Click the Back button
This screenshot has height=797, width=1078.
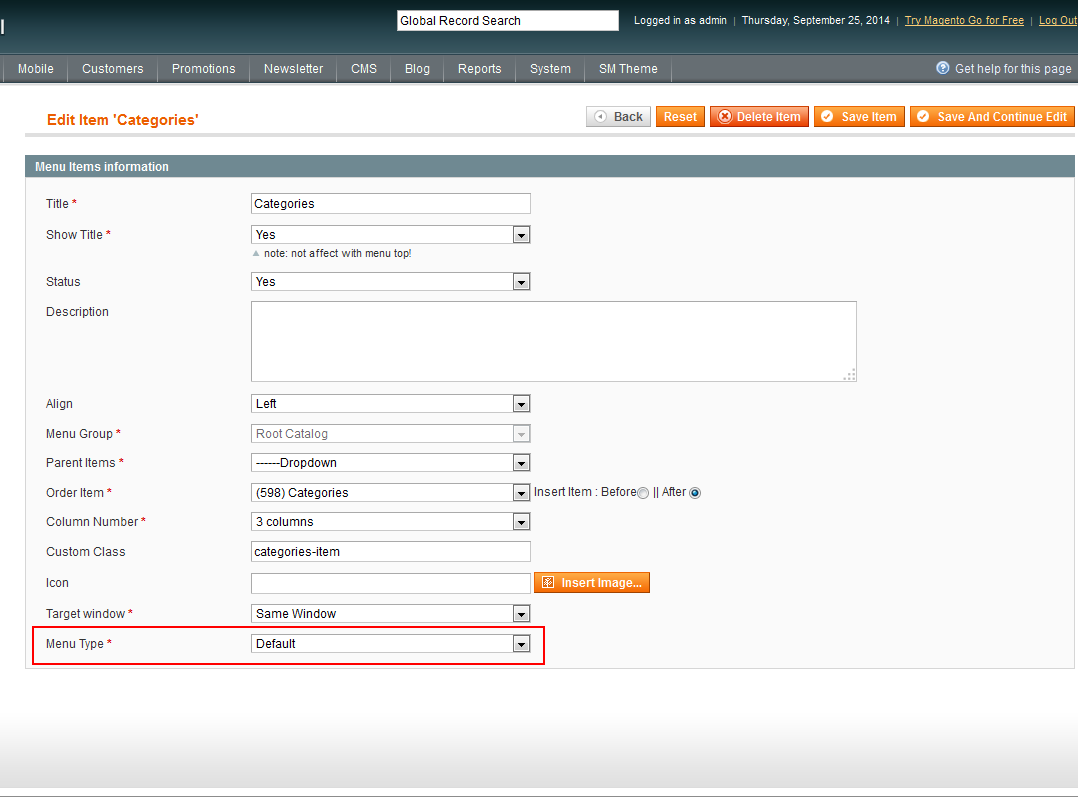tap(618, 117)
